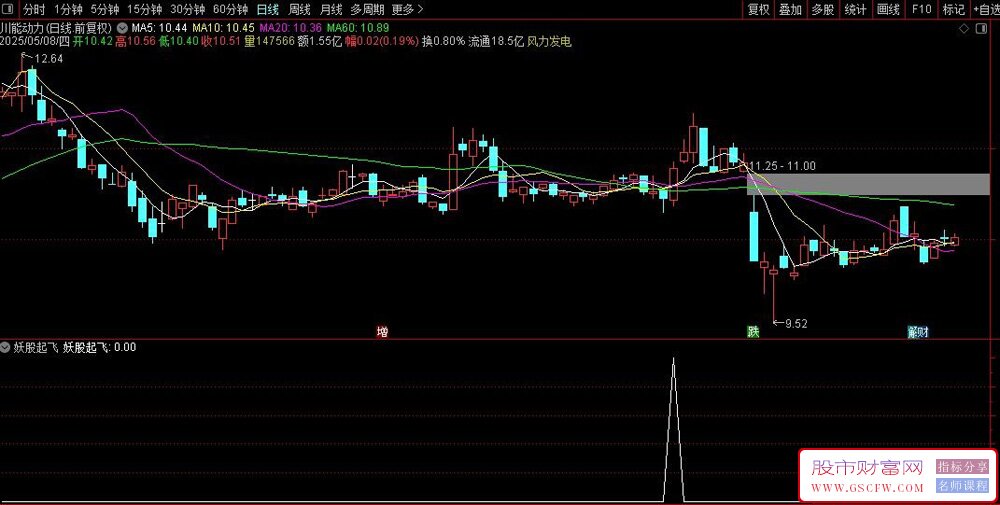
Task: Open the 多周期 multi-period view
Action: pyautogui.click(x=367, y=9)
